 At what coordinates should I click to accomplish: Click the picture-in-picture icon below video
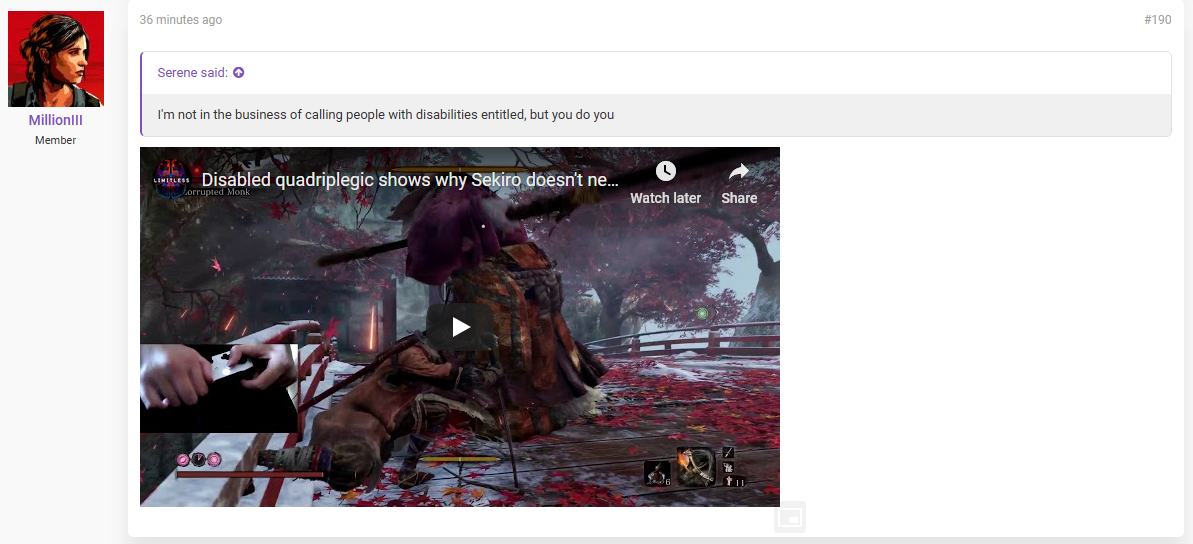[x=790, y=518]
